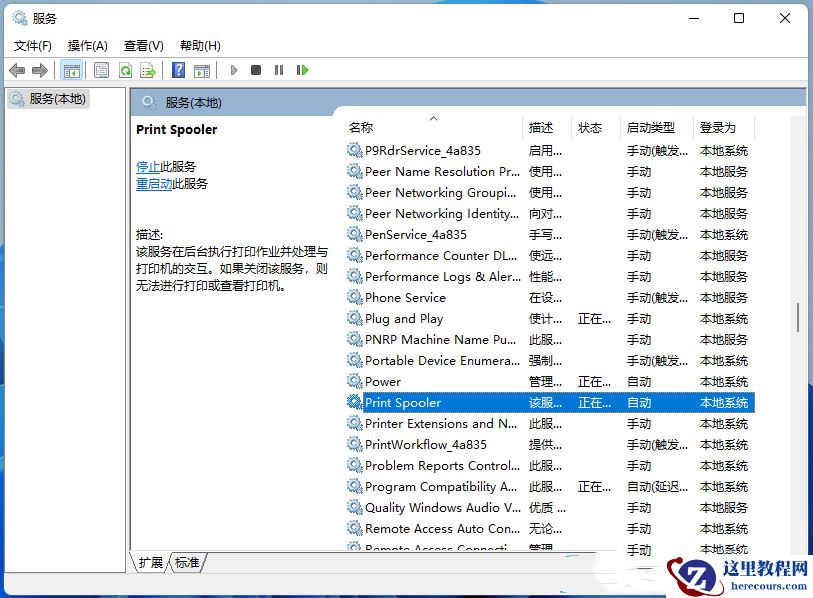Screen dimensions: 813x598
Task: Open the 查看(V) menu
Action: coord(142,45)
